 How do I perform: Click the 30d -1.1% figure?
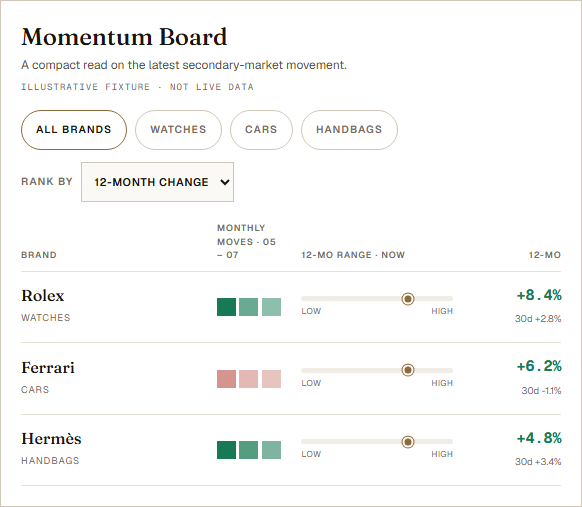click(541, 390)
